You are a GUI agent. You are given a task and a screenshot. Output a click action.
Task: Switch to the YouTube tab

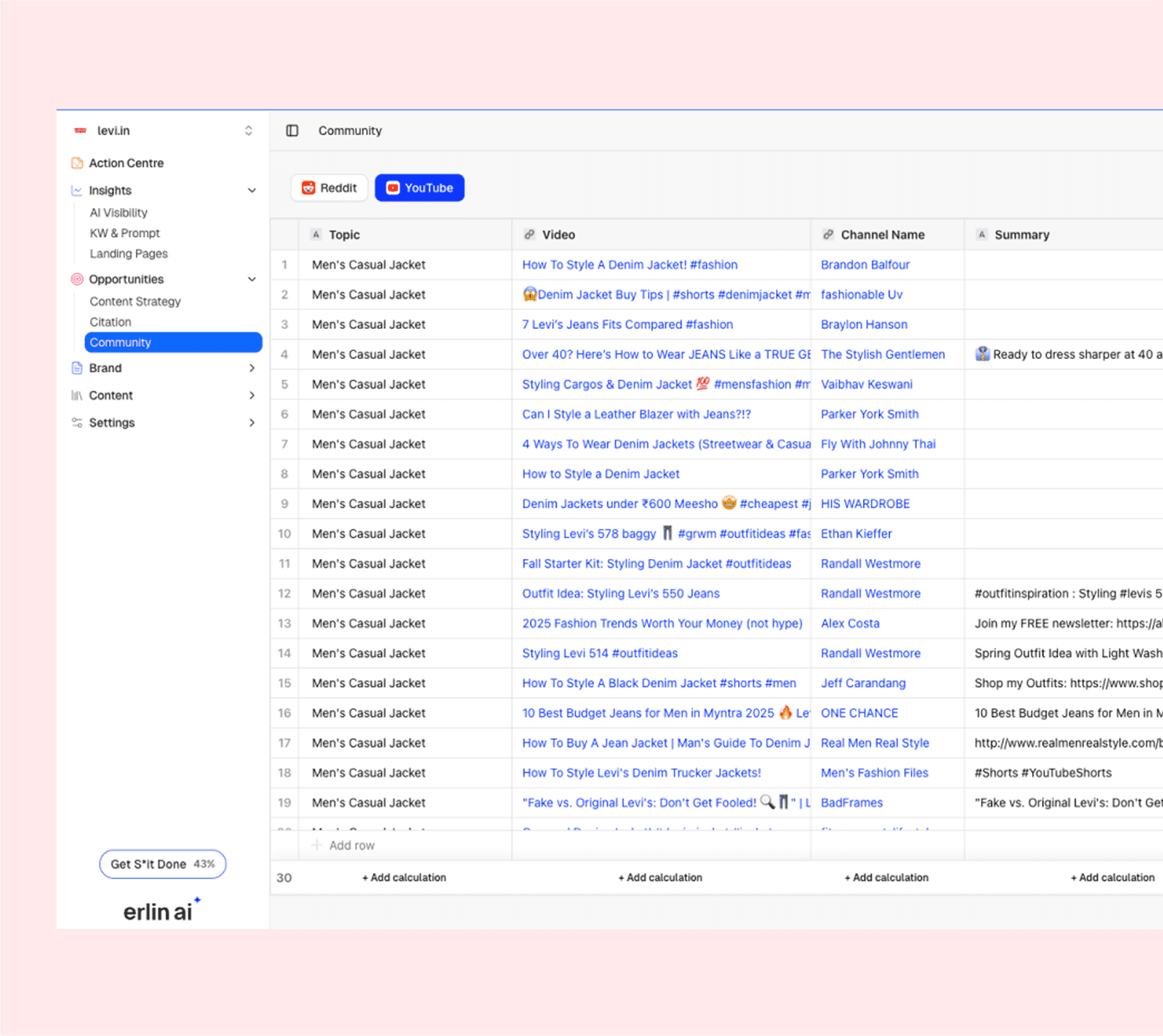[419, 188]
